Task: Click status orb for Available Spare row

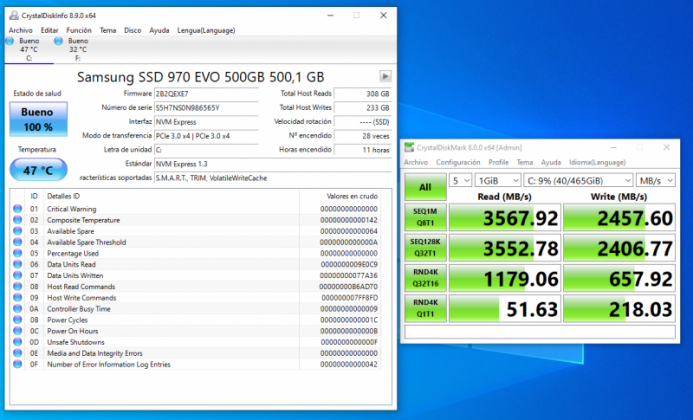Action: pos(18,231)
